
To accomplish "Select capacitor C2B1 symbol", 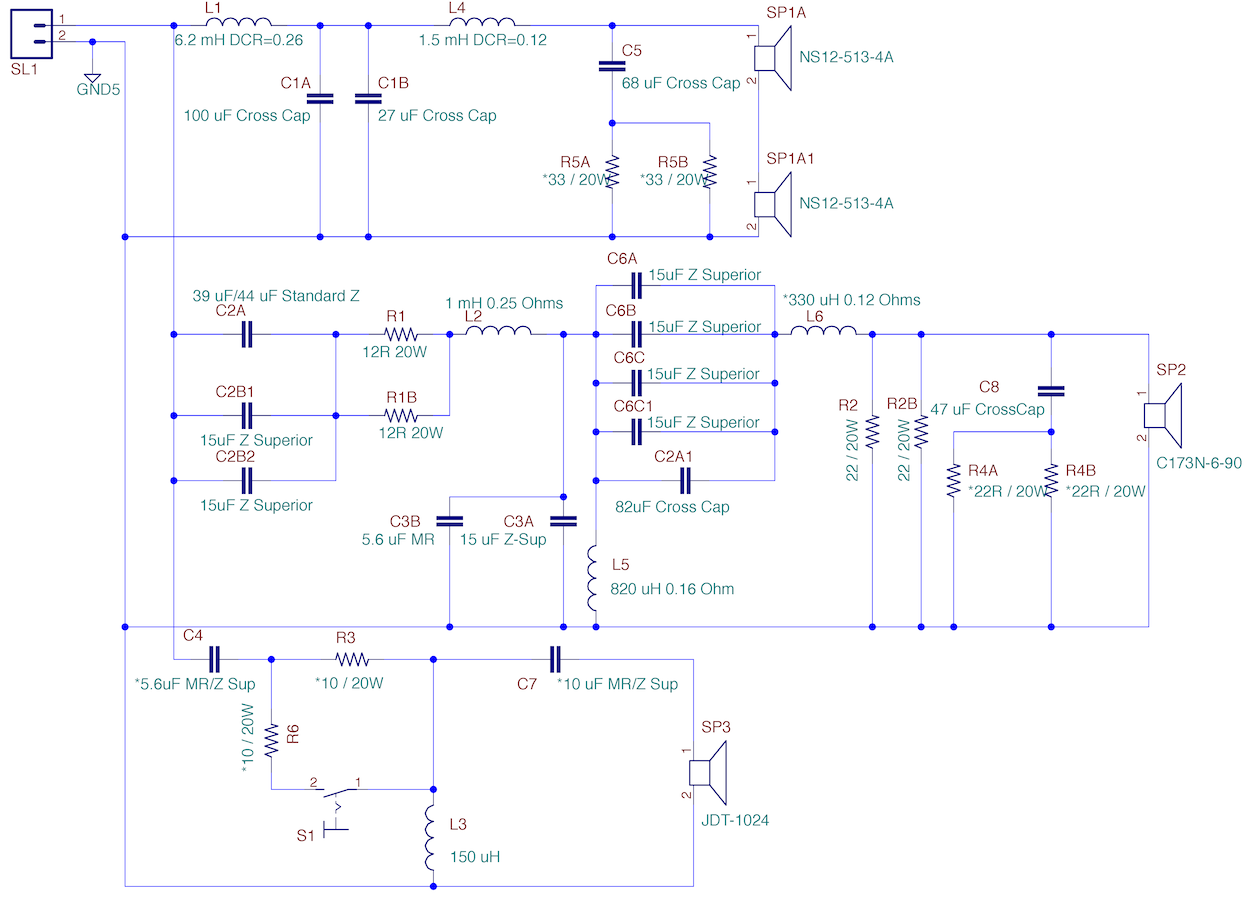I will (x=246, y=414).
